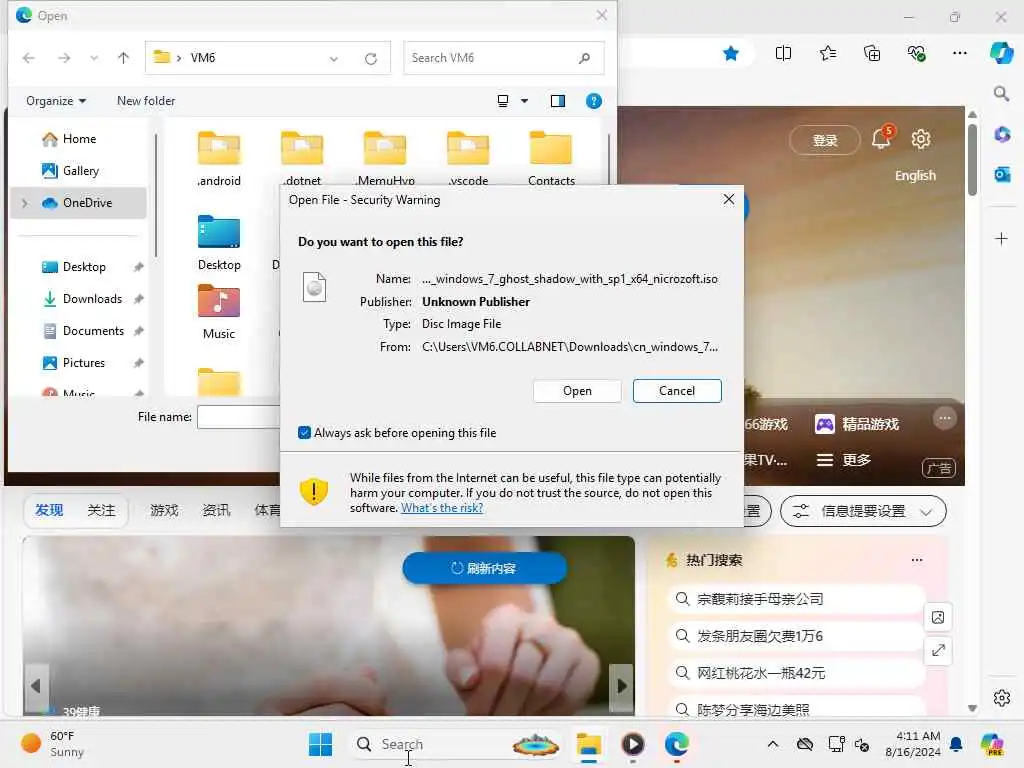Image resolution: width=1024 pixels, height=768 pixels.
Task: Switch to the 游戏 tab
Action: 164,510
